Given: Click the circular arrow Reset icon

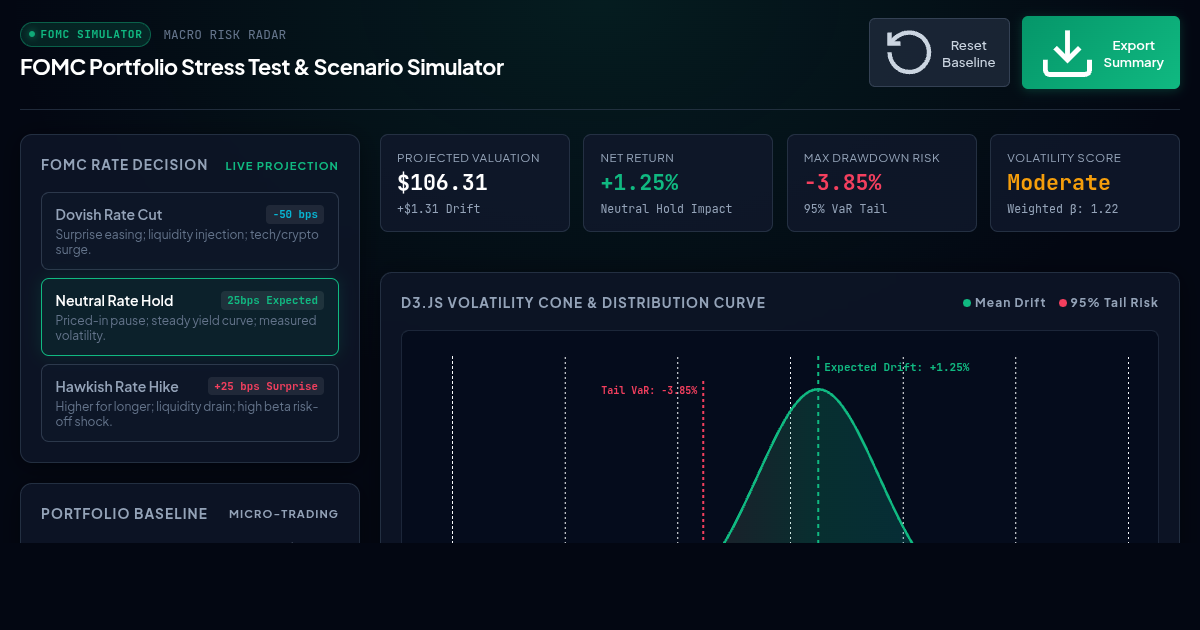Looking at the screenshot, I should pyautogui.click(x=909, y=53).
